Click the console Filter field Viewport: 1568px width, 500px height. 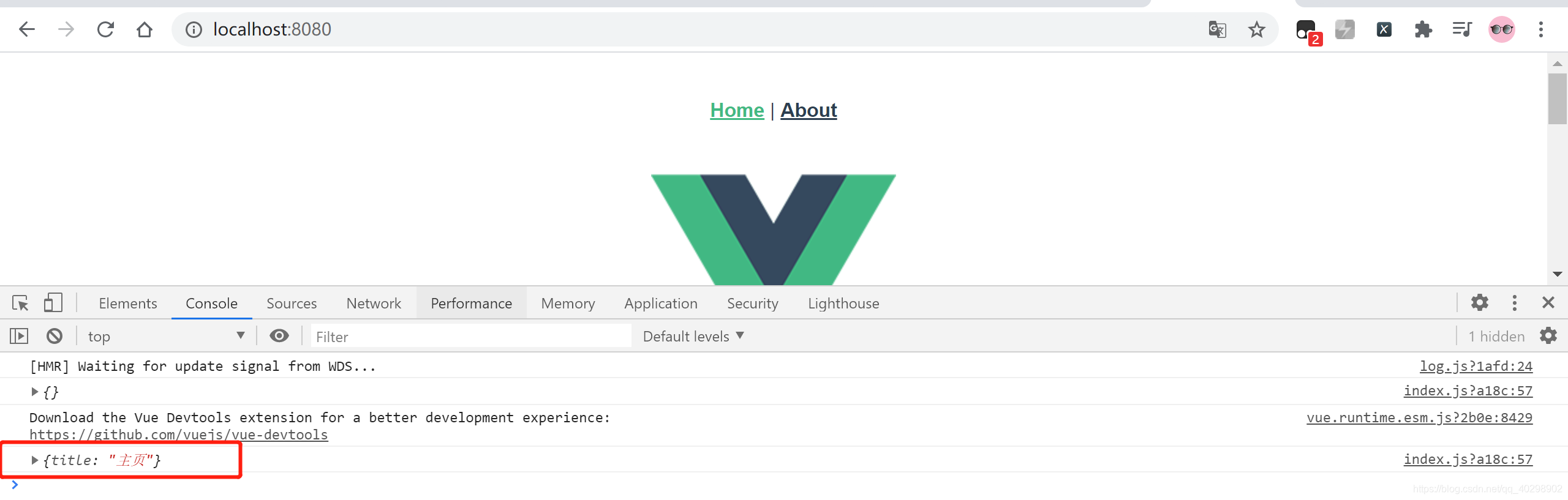click(470, 336)
